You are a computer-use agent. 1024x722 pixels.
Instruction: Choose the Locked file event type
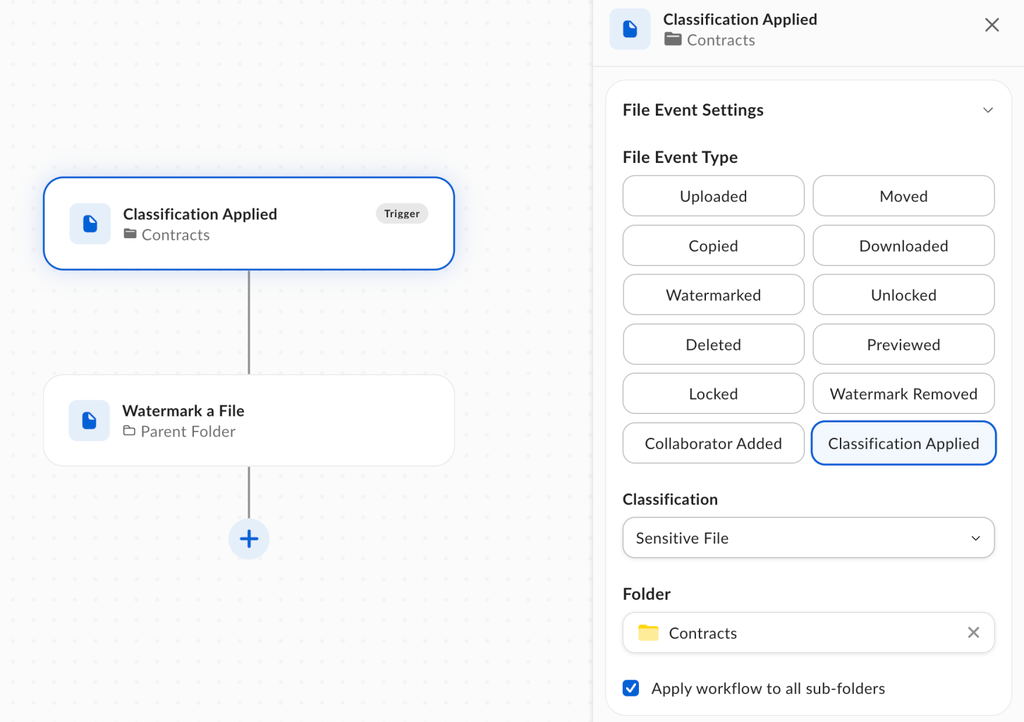pyautogui.click(x=713, y=394)
